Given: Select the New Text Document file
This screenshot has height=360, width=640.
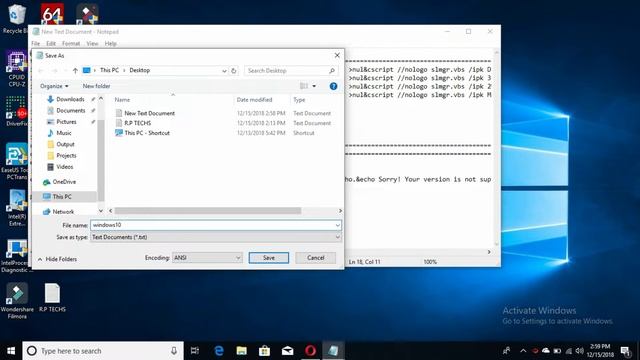Looking at the screenshot, I should tap(149, 113).
